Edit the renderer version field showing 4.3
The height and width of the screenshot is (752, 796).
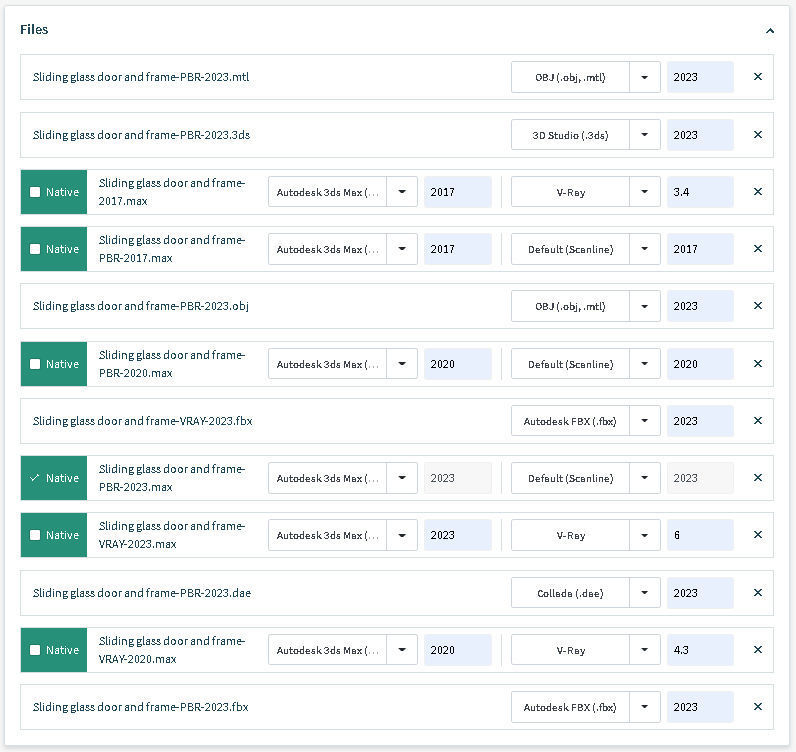click(699, 650)
